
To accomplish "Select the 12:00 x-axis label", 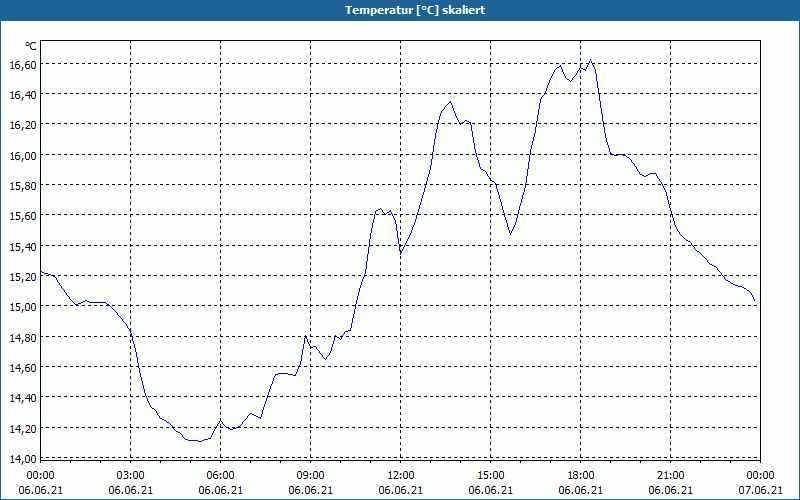I will 401,476.
